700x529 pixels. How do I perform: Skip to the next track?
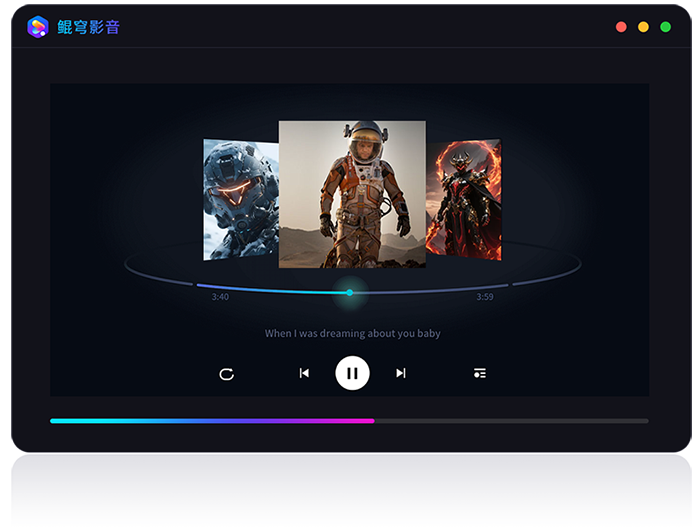[400, 373]
